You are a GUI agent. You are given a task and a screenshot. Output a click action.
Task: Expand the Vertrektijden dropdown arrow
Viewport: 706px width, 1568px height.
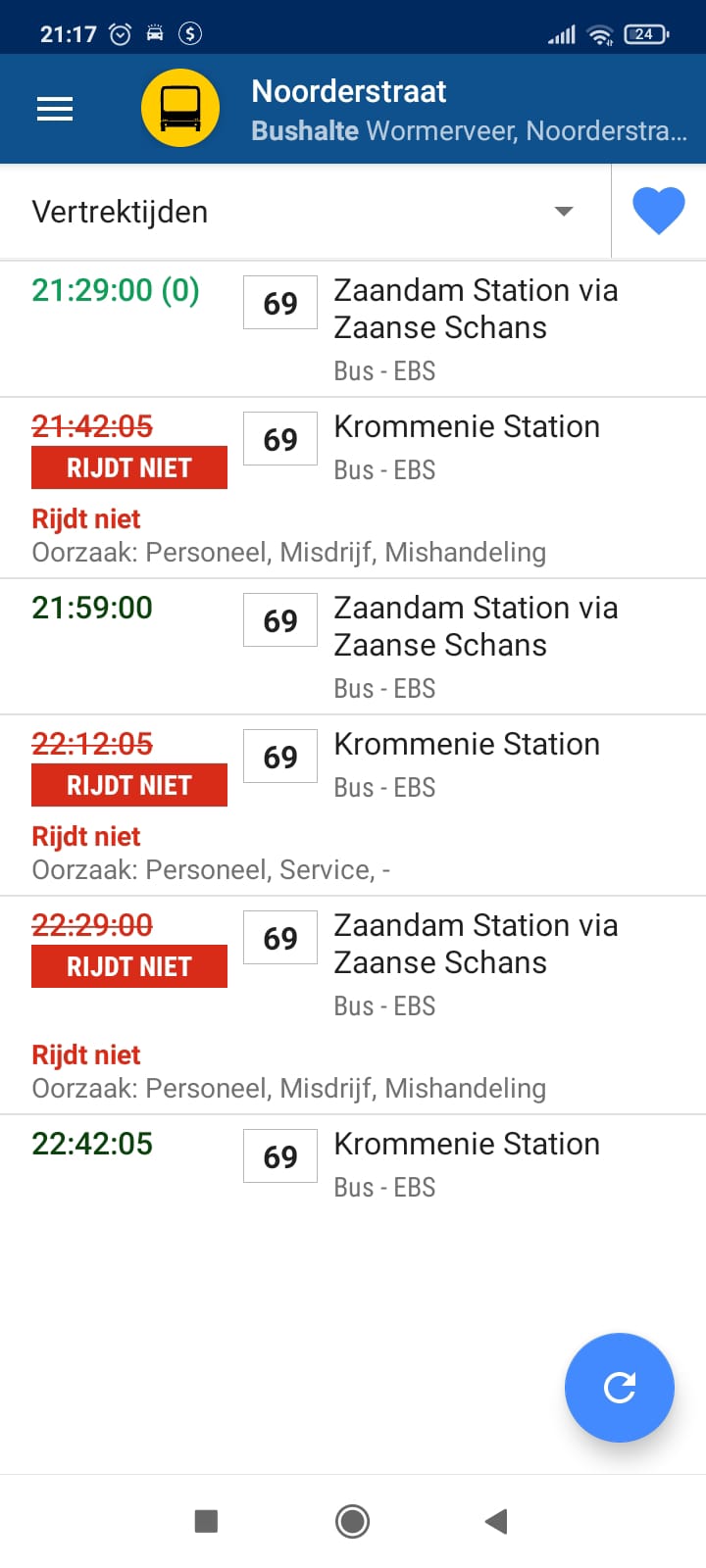(564, 212)
